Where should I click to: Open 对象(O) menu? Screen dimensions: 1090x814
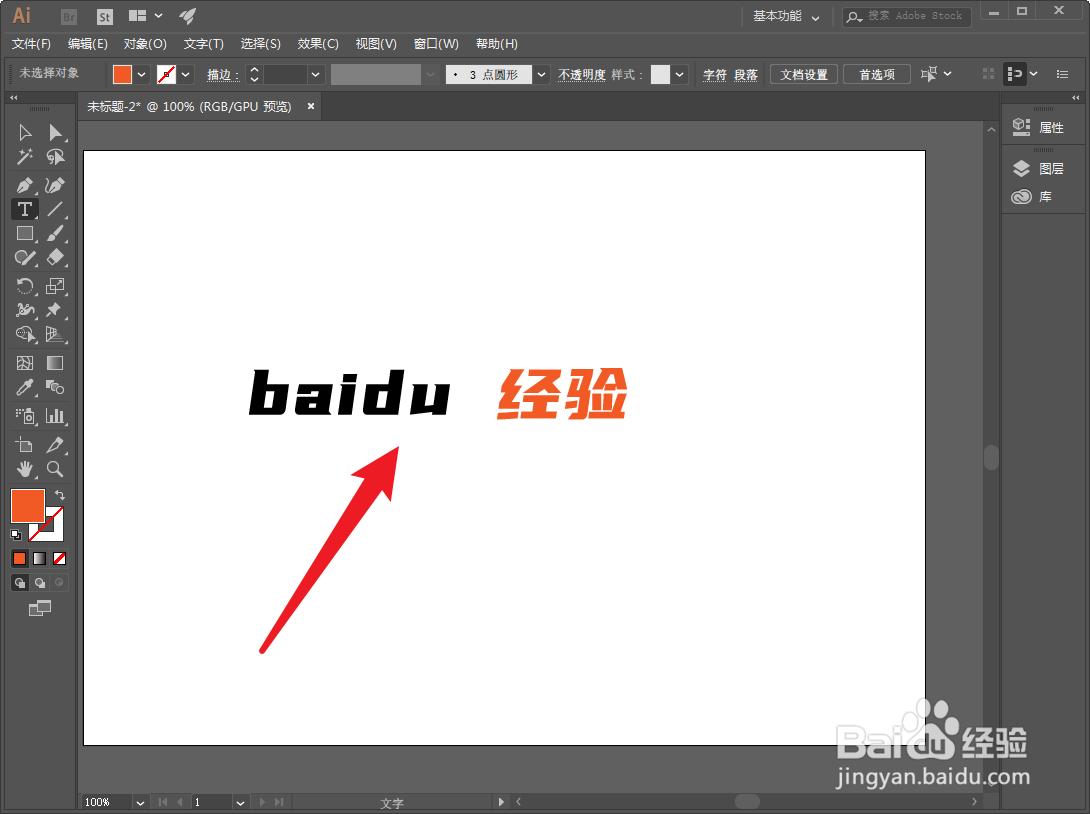(x=145, y=44)
